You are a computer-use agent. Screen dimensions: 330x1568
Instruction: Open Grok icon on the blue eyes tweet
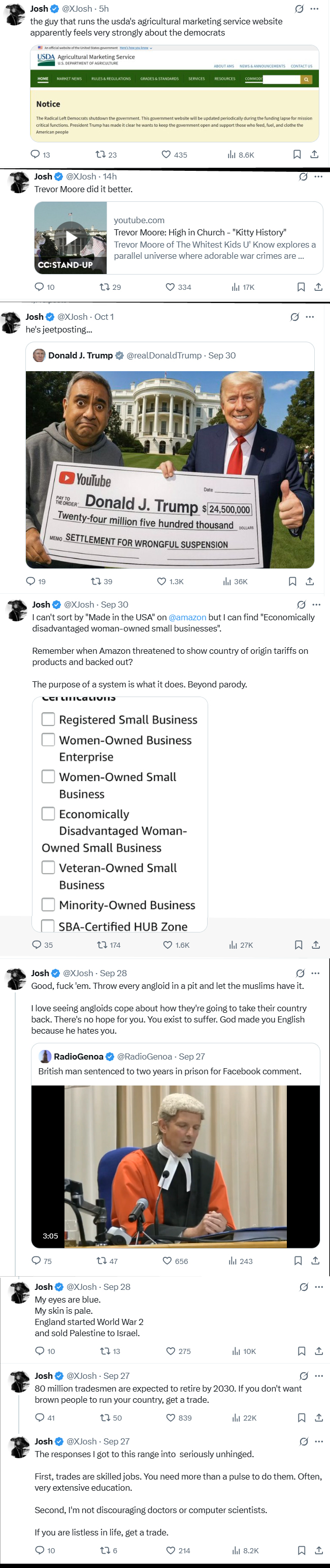[x=303, y=1287]
